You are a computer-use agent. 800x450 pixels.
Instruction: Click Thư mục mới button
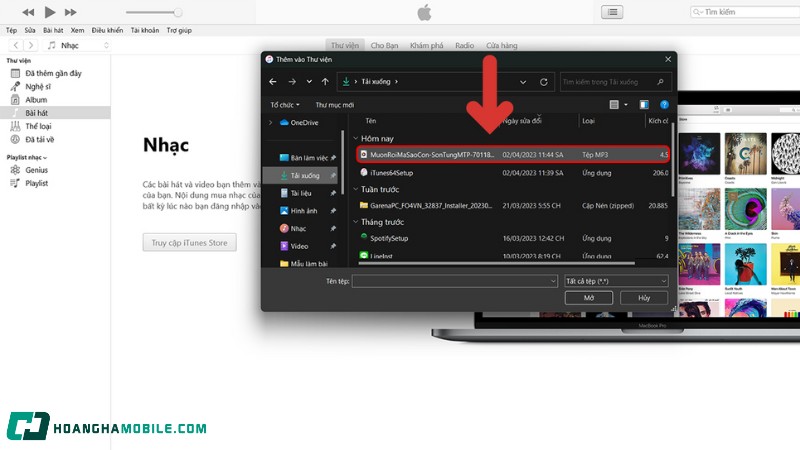[335, 105]
